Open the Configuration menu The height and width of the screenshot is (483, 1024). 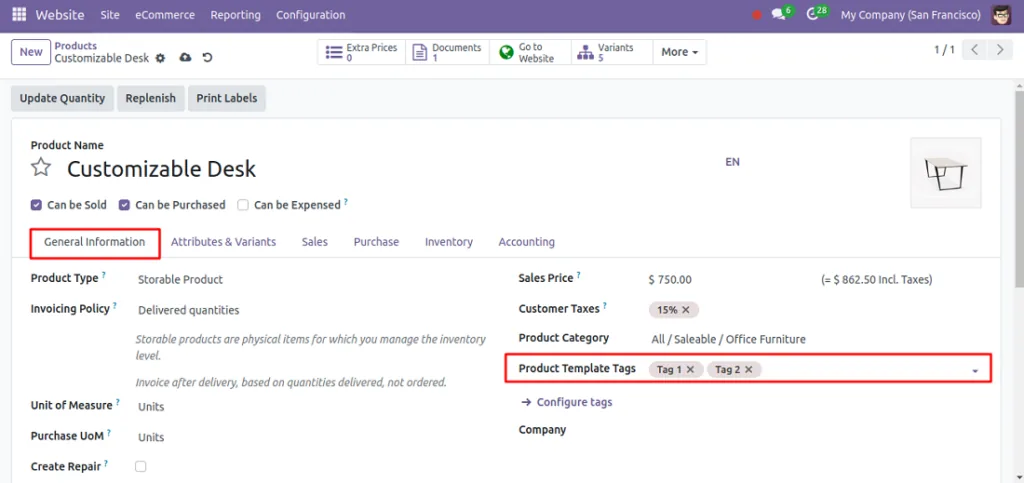(311, 14)
